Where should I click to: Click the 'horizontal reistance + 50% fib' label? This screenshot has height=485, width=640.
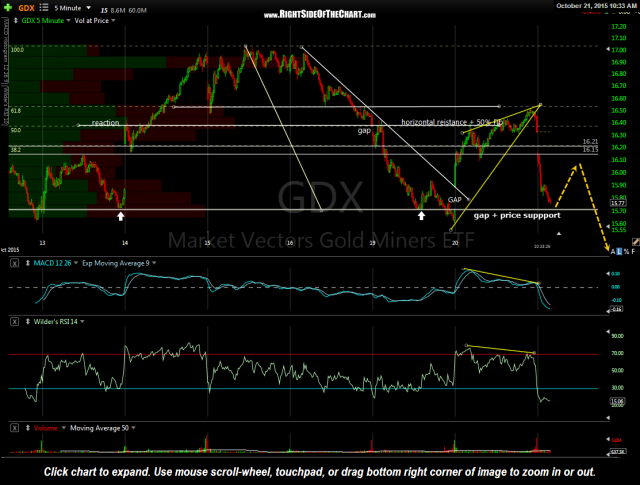[x=452, y=122]
